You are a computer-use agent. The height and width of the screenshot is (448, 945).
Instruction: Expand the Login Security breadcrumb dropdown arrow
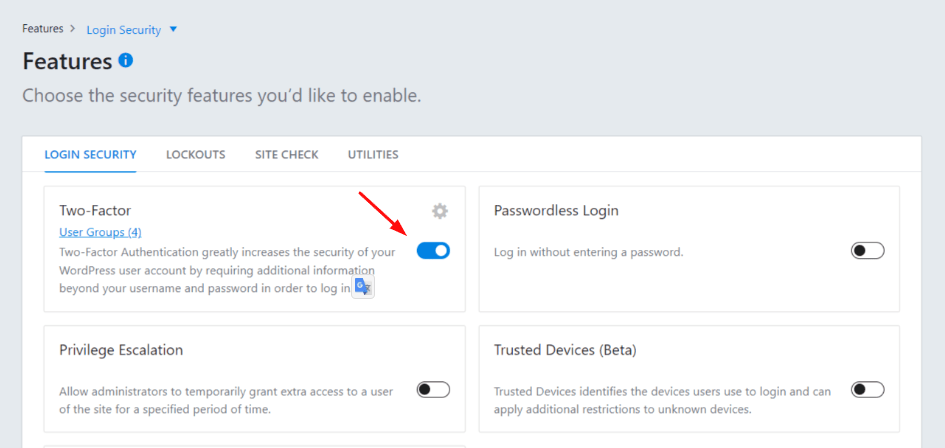(174, 29)
